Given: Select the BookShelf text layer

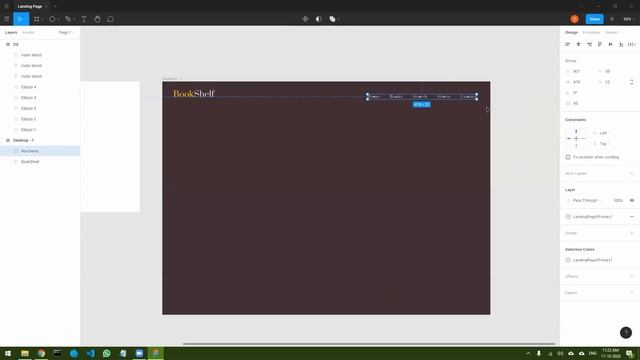Looking at the screenshot, I should click(x=40, y=162).
